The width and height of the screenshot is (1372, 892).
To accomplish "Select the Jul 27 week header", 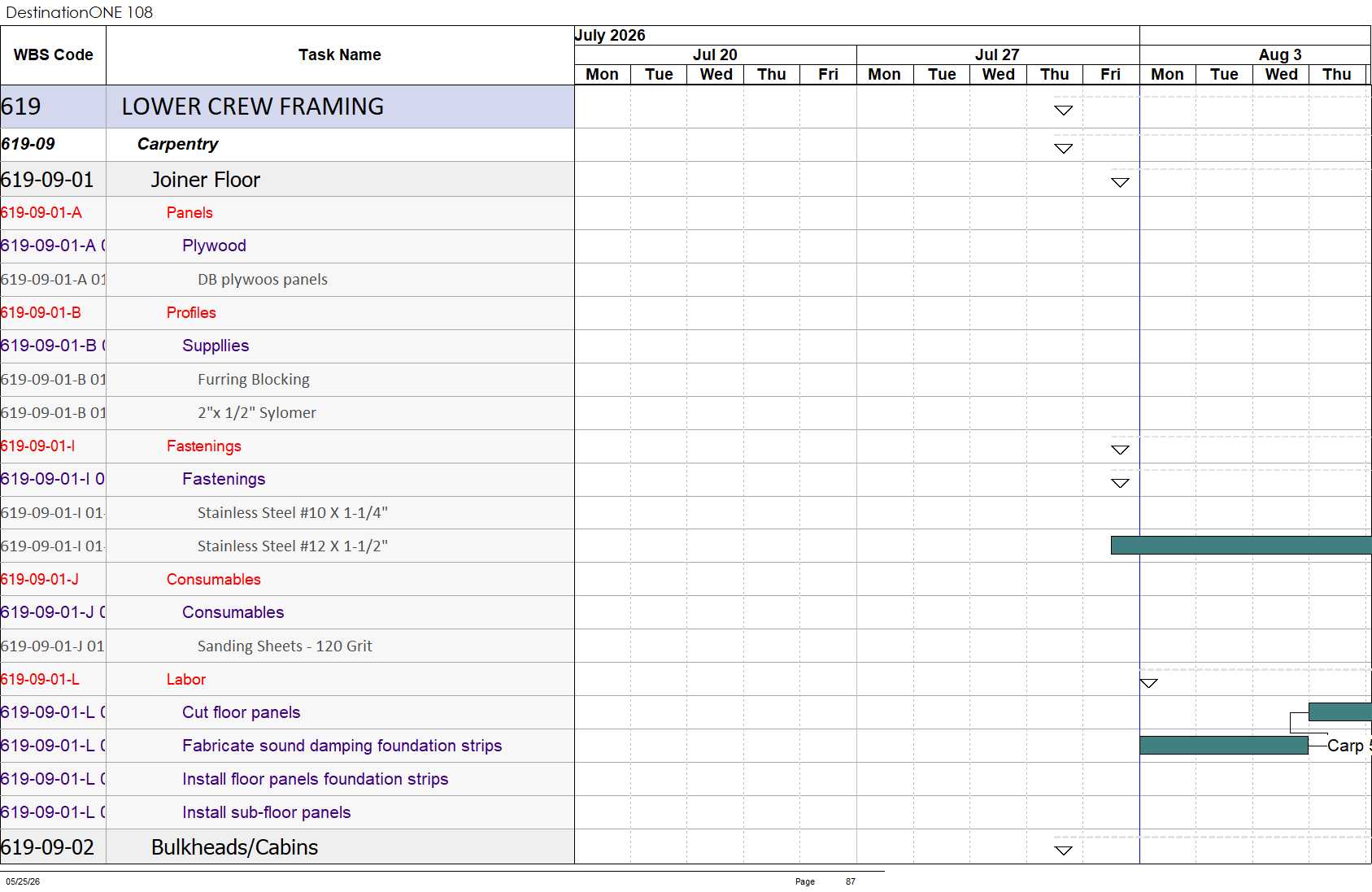I will pyautogui.click(x=998, y=54).
